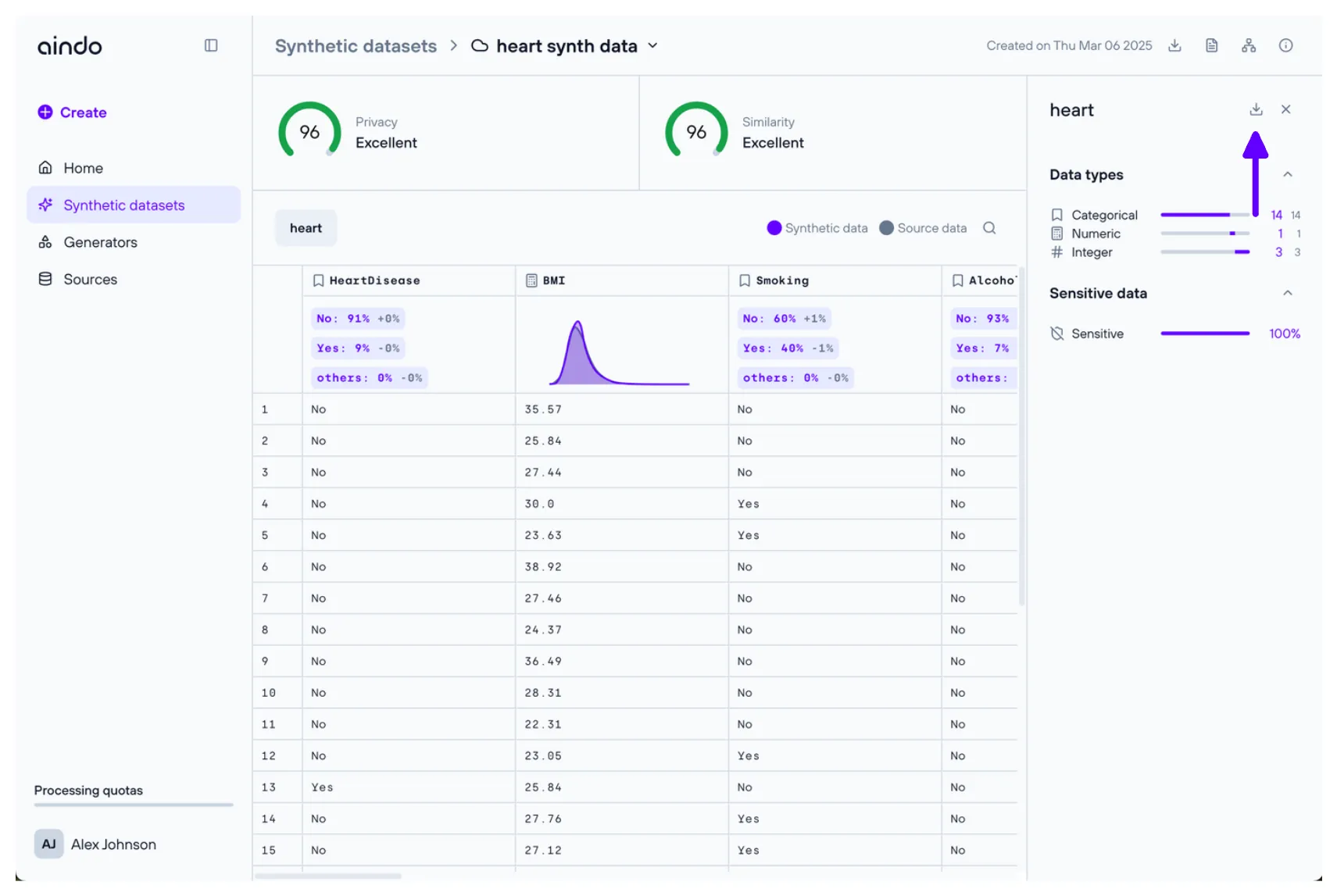This screenshot has width=1337, height=896.
Task: Open the heart synth data dropdown
Action: [x=652, y=46]
